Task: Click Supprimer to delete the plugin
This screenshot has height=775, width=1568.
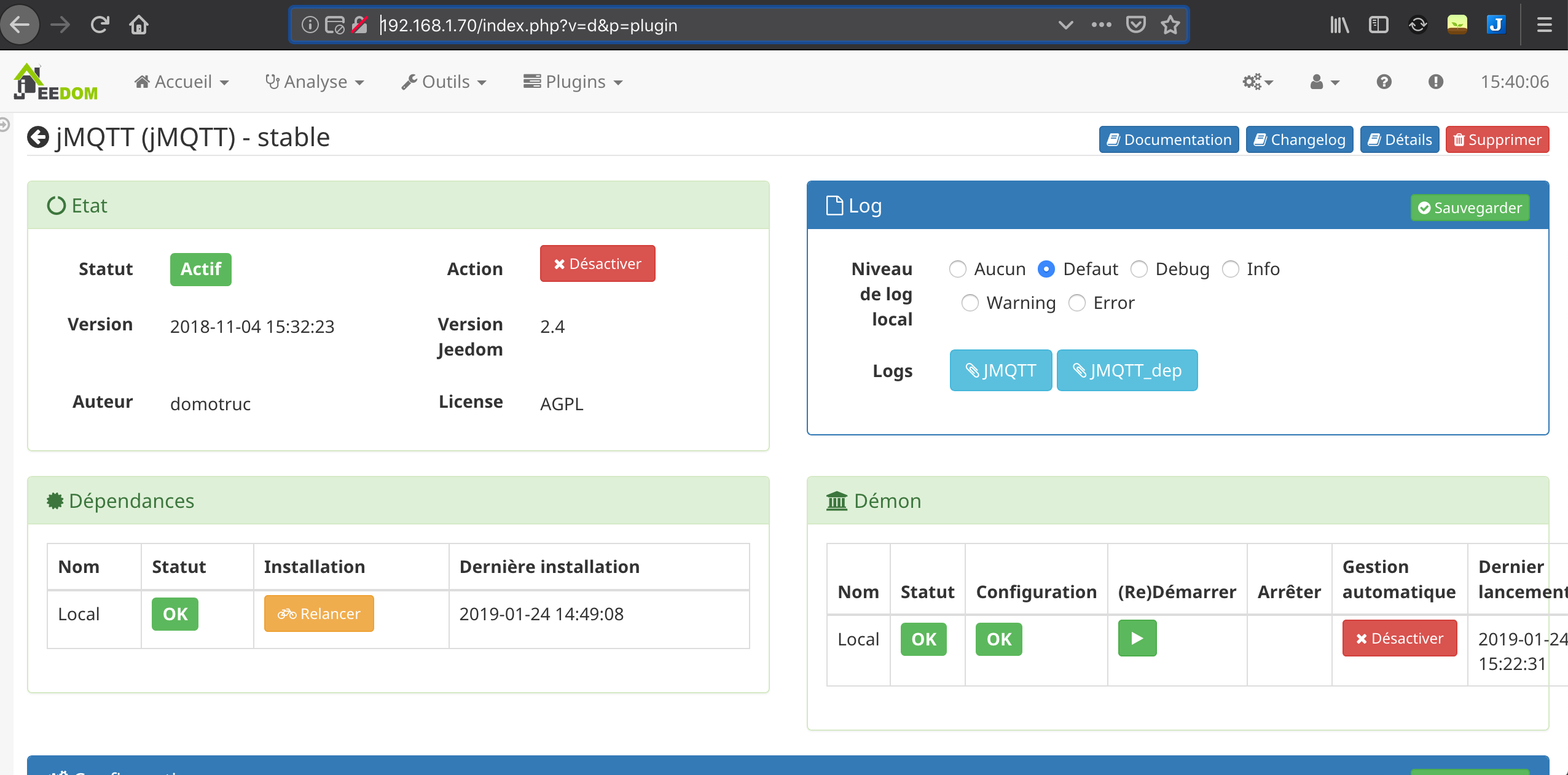Action: pyautogui.click(x=1497, y=139)
